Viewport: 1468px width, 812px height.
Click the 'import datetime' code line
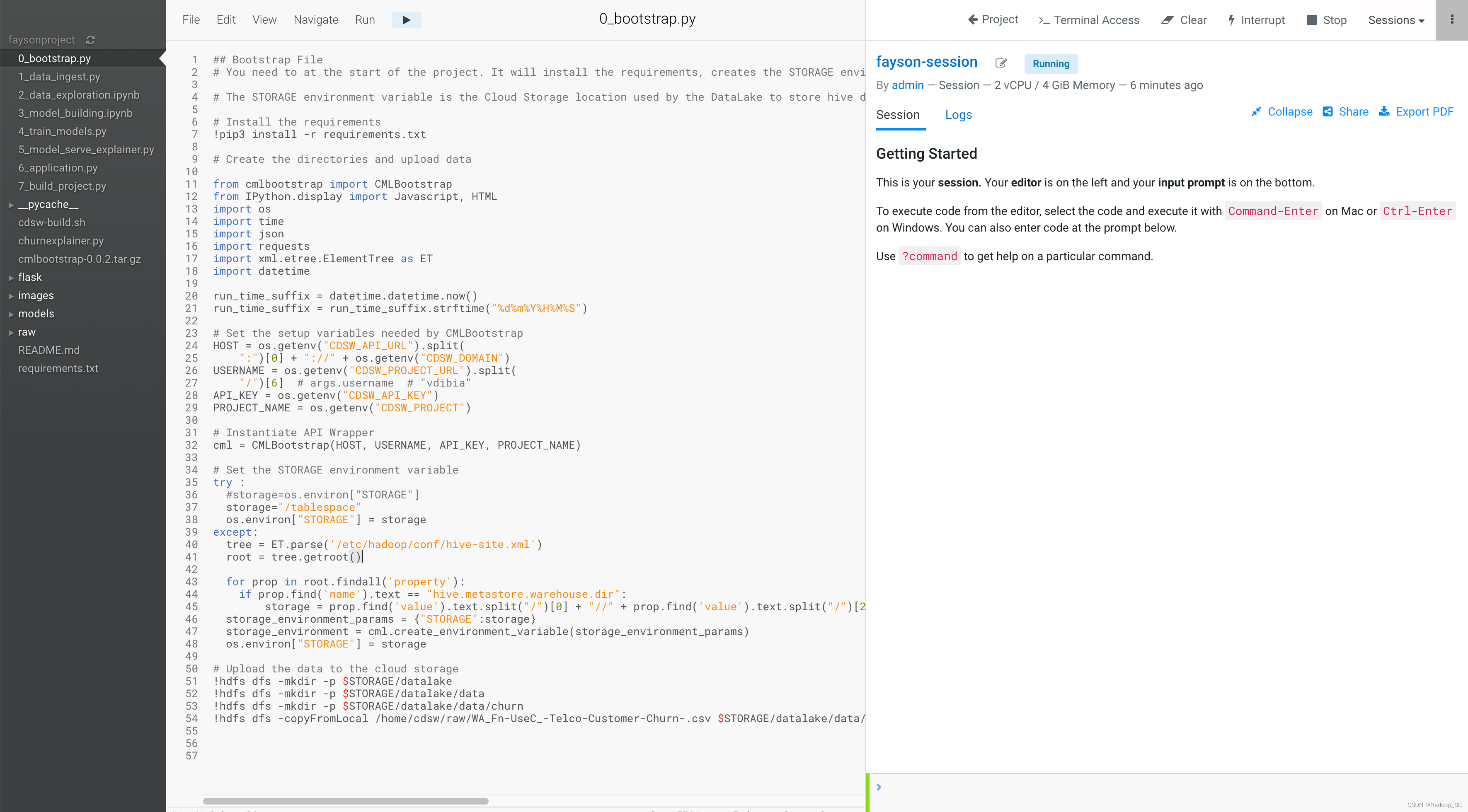[x=262, y=272]
